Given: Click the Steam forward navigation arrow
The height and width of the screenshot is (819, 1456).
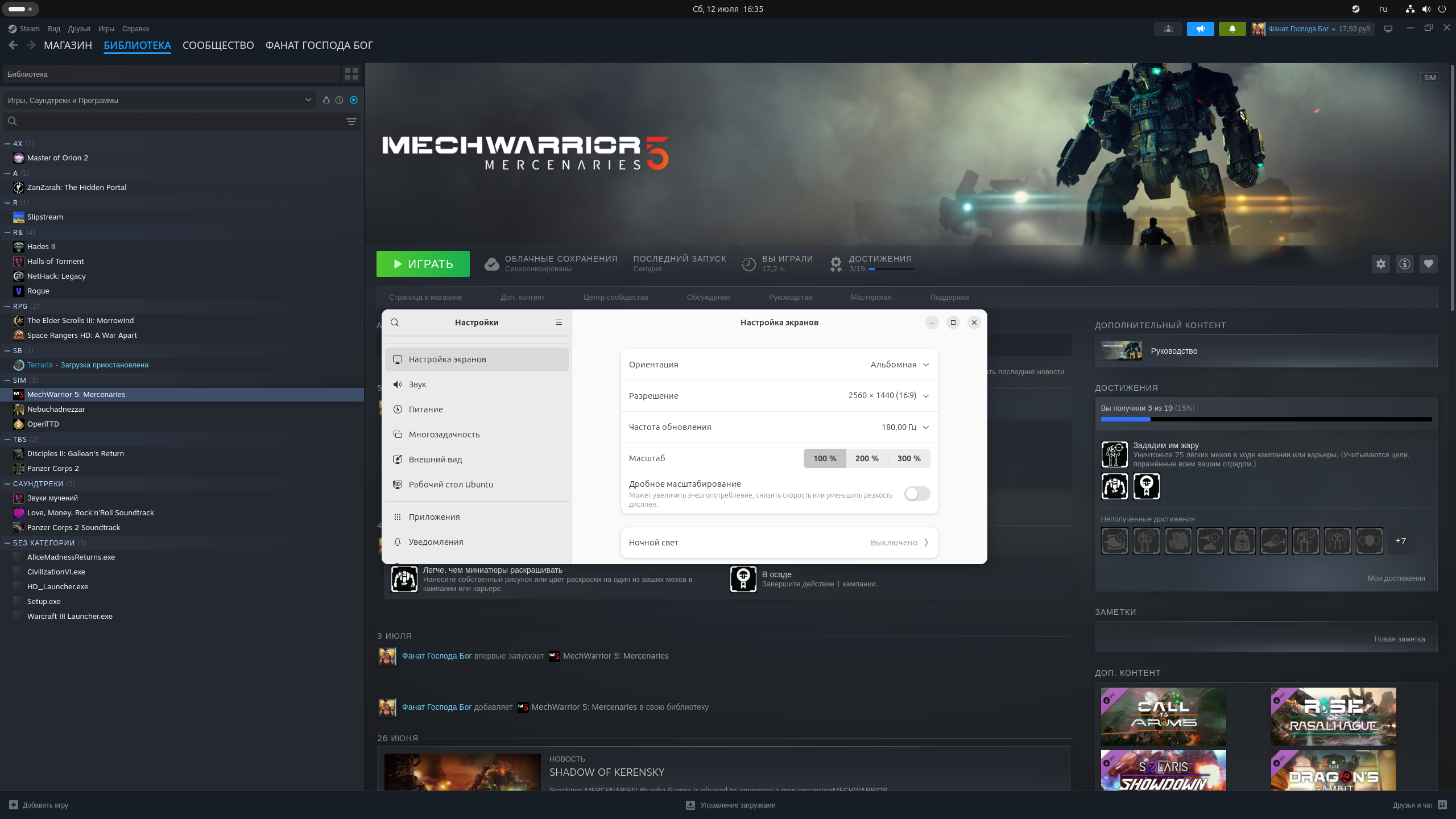Looking at the screenshot, I should pos(31,45).
